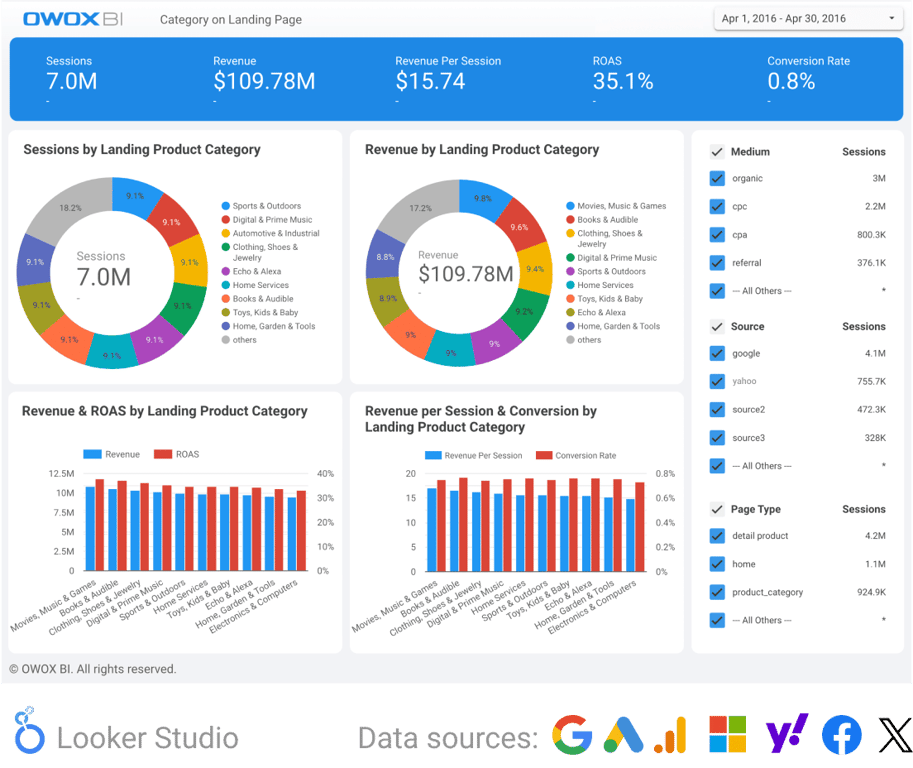The height and width of the screenshot is (768, 913).
Task: Click the Looker Studio logo icon
Action: tap(29, 731)
